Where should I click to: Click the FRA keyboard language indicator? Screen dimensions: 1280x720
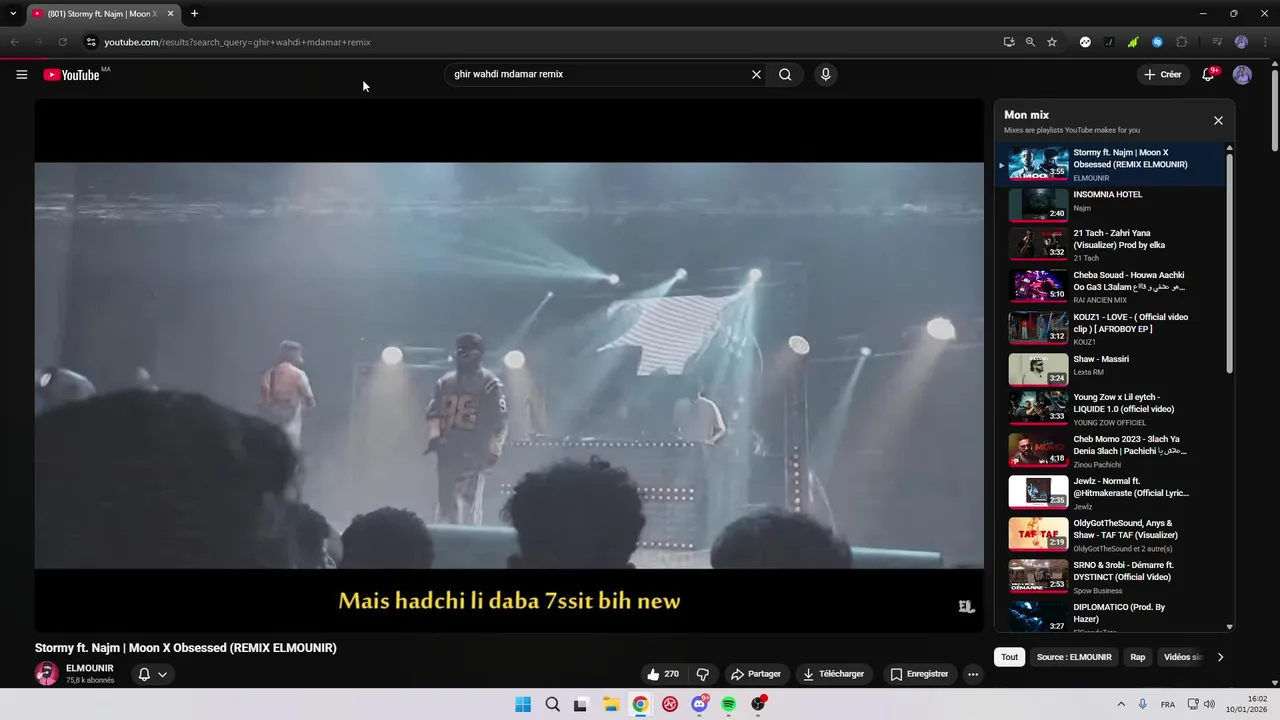click(1167, 705)
